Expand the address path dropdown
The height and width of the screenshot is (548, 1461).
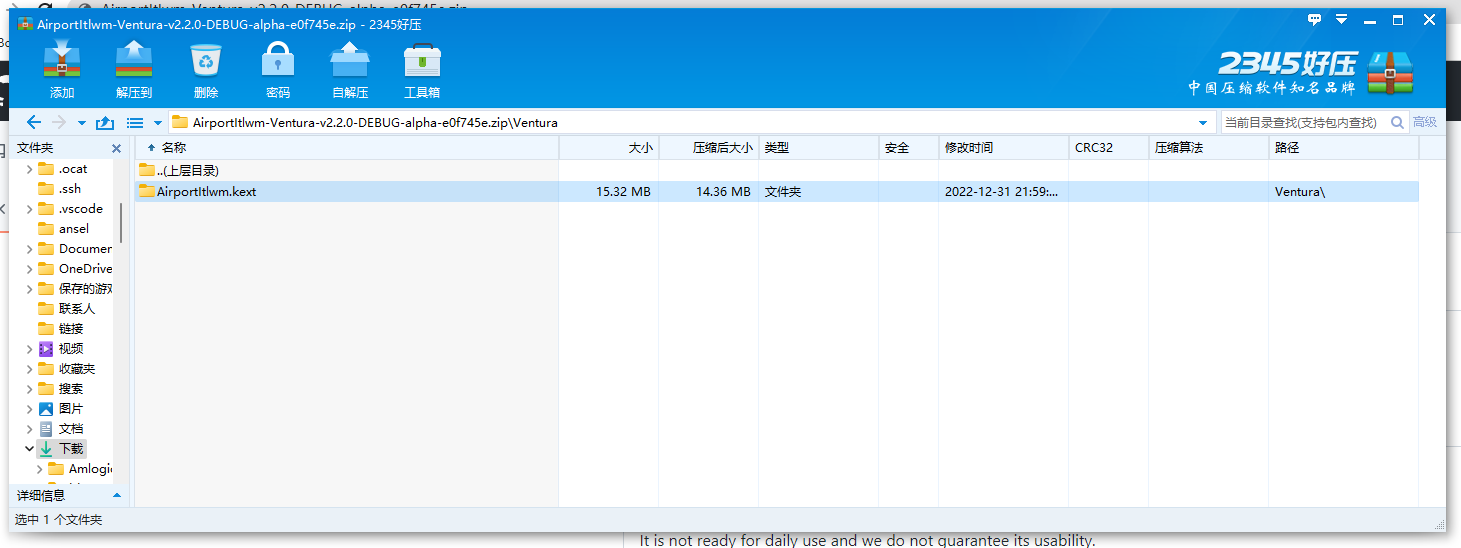pos(1203,123)
